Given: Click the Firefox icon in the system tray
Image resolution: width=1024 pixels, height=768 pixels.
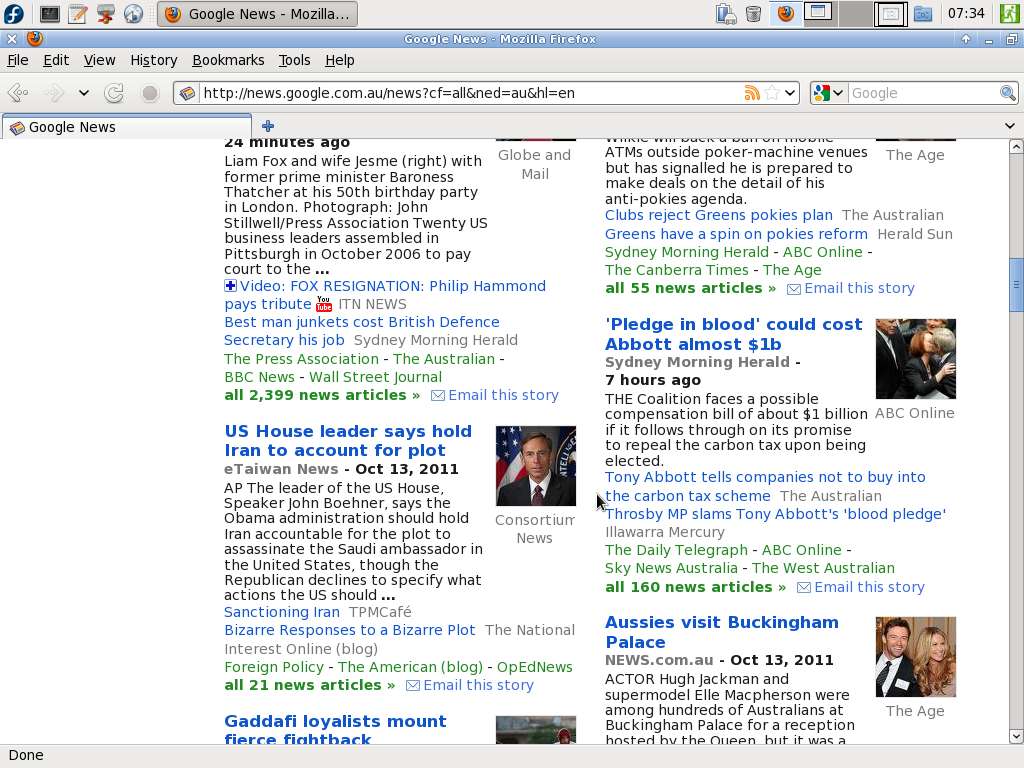Looking at the screenshot, I should tap(786, 14).
